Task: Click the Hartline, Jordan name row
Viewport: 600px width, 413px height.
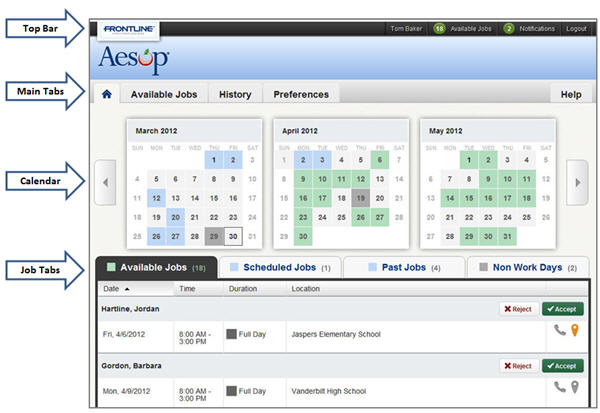Action: point(343,309)
